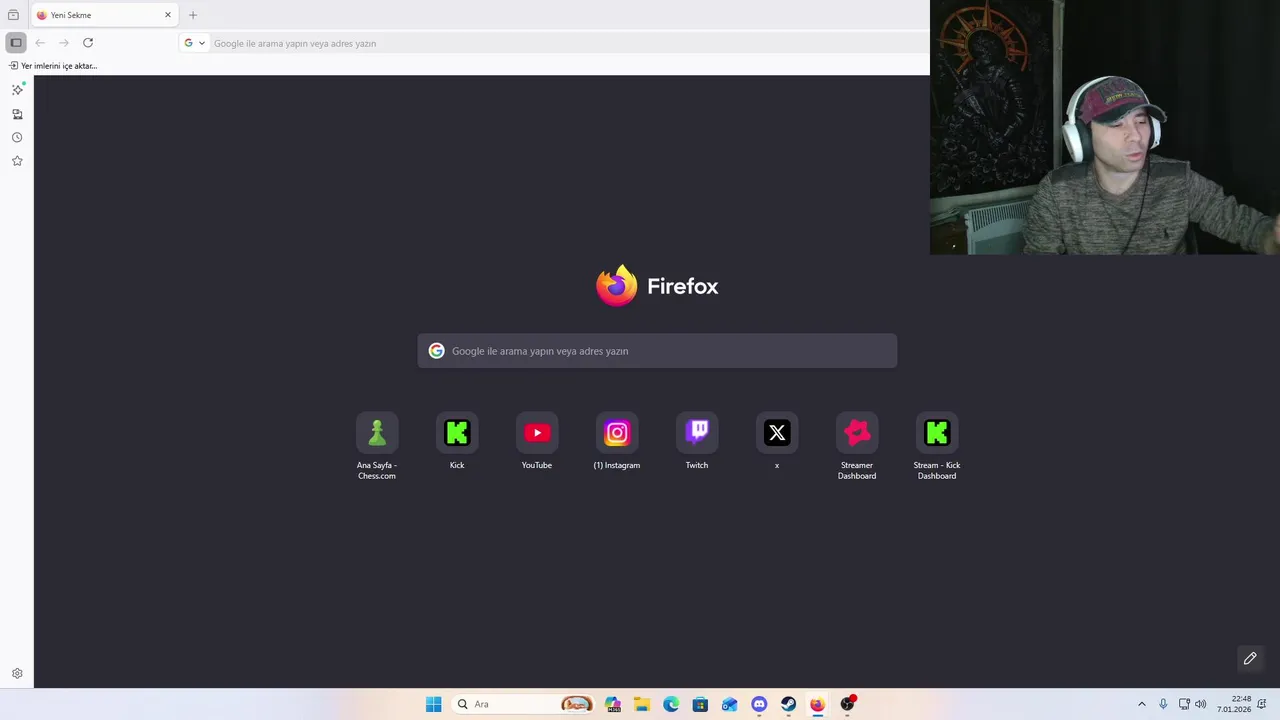Image resolution: width=1280 pixels, height=720 pixels.
Task: Open Microsoft Store from the taskbar
Action: click(x=700, y=704)
